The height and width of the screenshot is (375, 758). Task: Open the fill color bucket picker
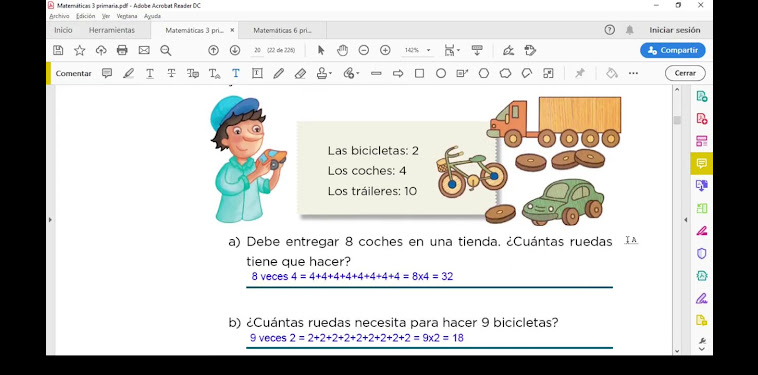pos(612,73)
